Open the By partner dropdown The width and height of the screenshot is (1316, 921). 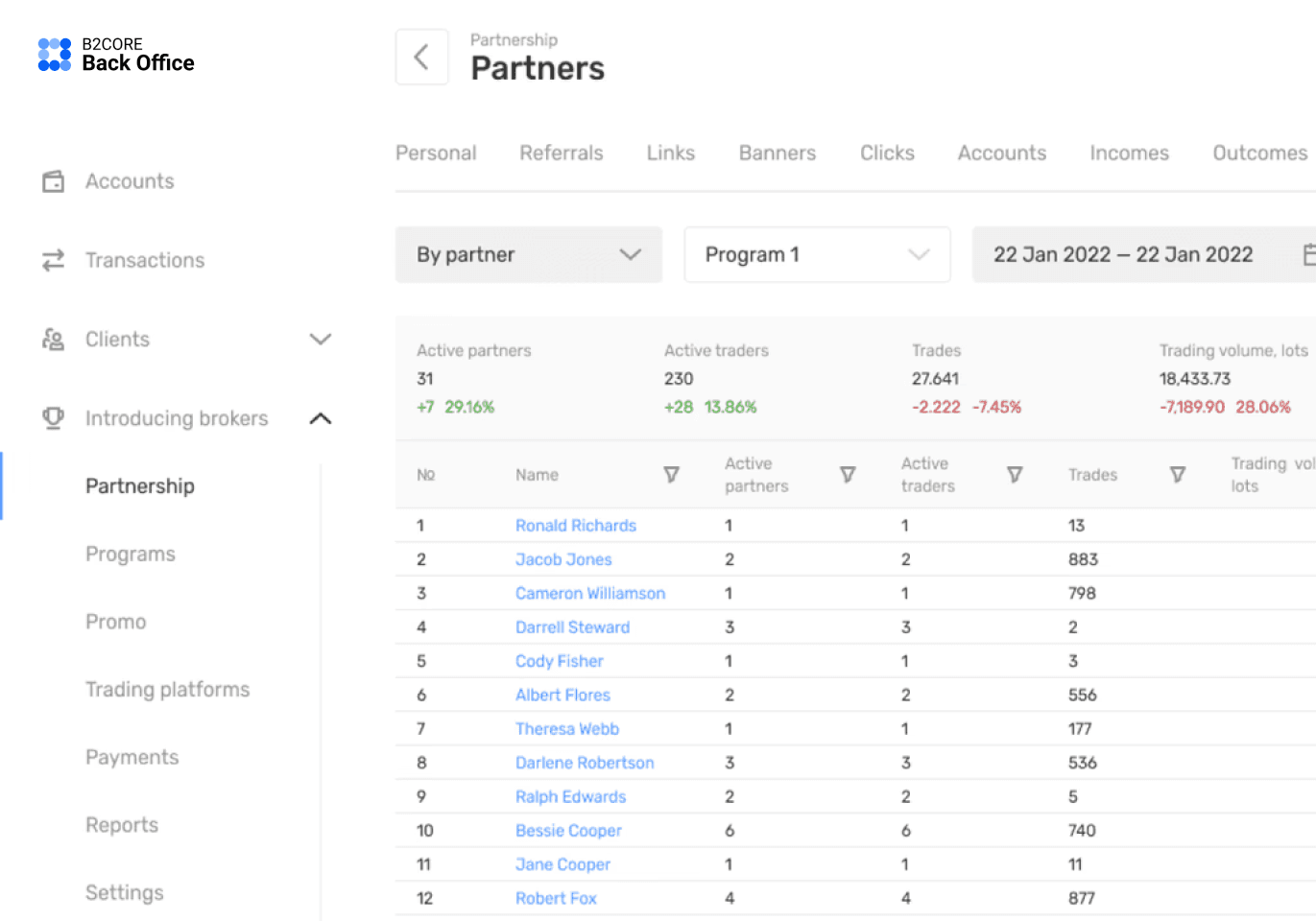pos(529,254)
